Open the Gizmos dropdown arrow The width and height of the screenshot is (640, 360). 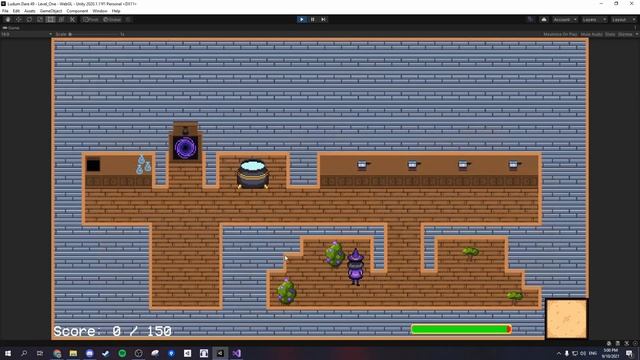[636, 34]
